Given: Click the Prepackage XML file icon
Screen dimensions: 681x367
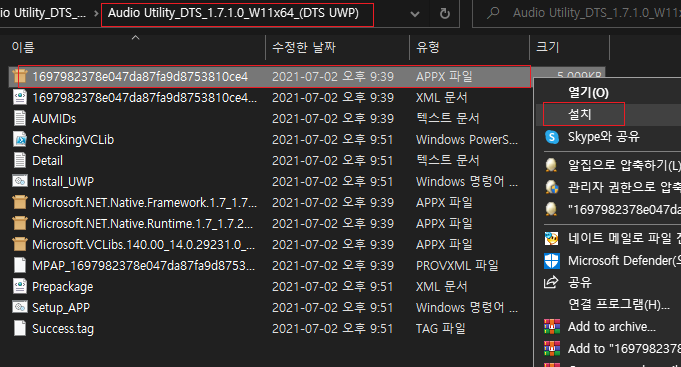Looking at the screenshot, I should pyautogui.click(x=20, y=286).
